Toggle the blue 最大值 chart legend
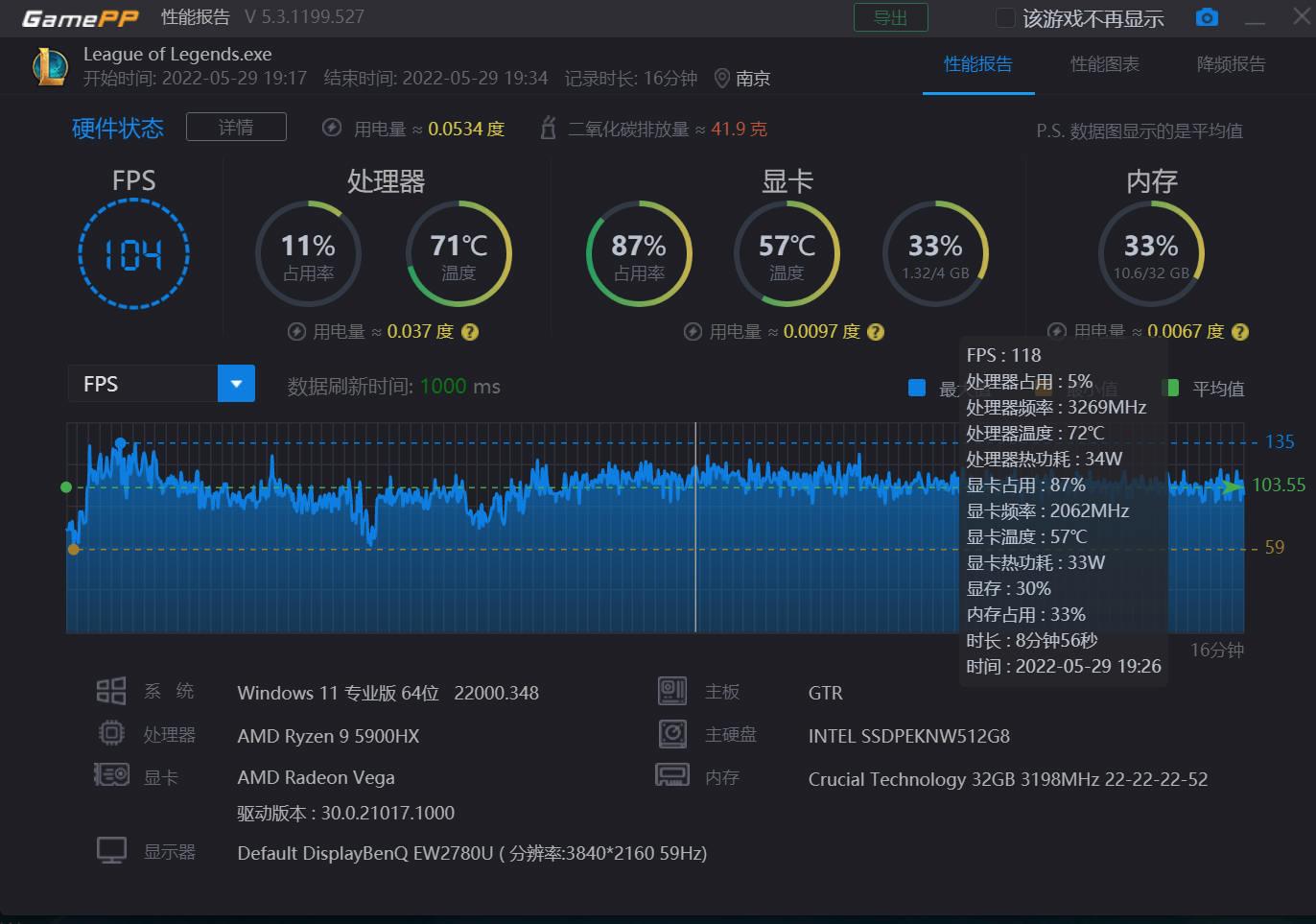This screenshot has width=1316, height=924. click(x=916, y=388)
